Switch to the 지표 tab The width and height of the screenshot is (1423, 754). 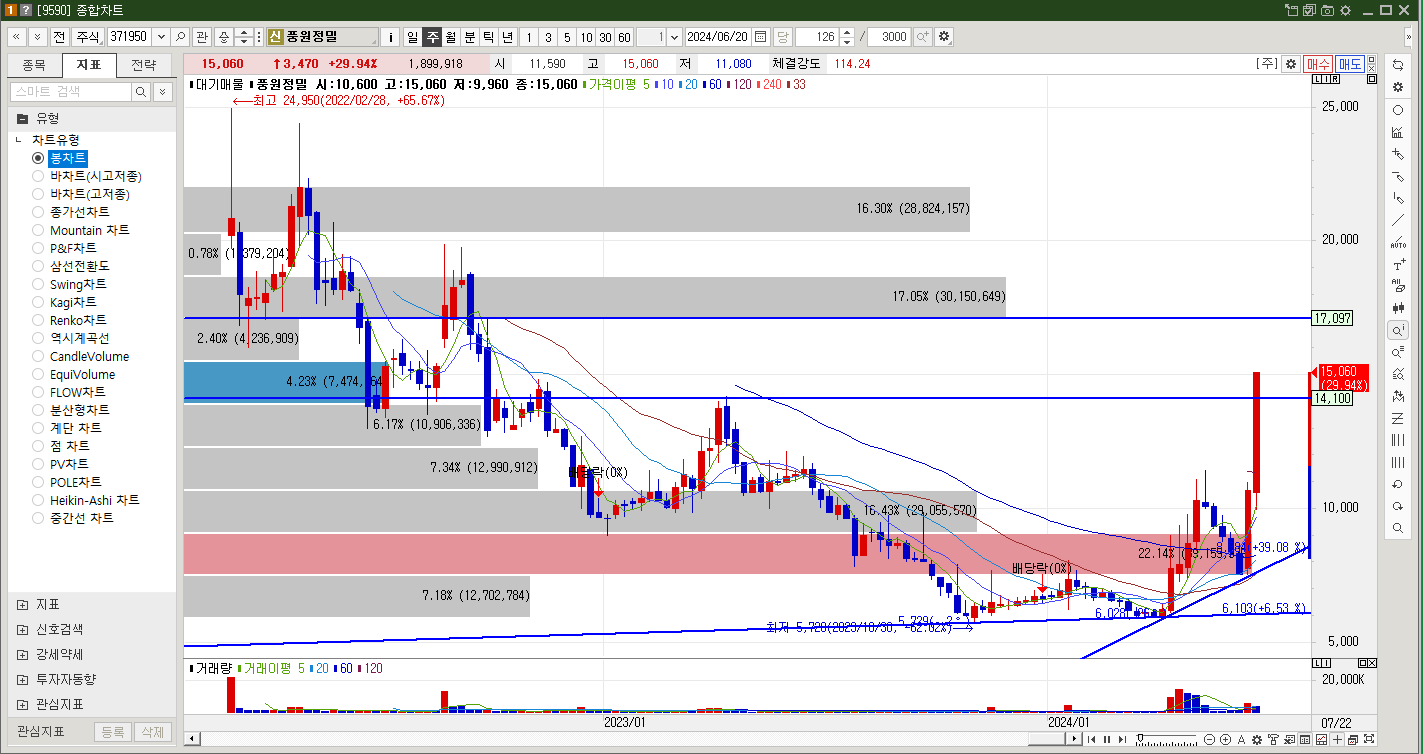click(x=88, y=66)
